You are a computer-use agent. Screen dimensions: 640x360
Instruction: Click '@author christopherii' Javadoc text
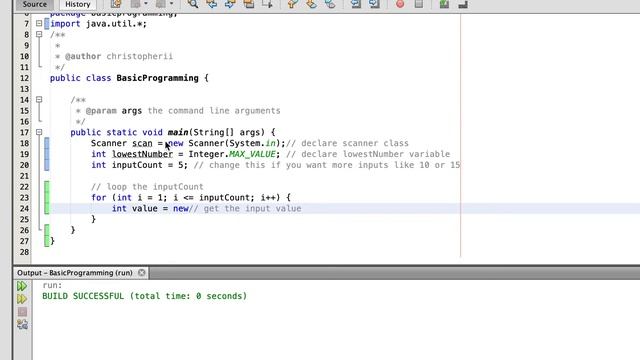pyautogui.click(x=119, y=56)
